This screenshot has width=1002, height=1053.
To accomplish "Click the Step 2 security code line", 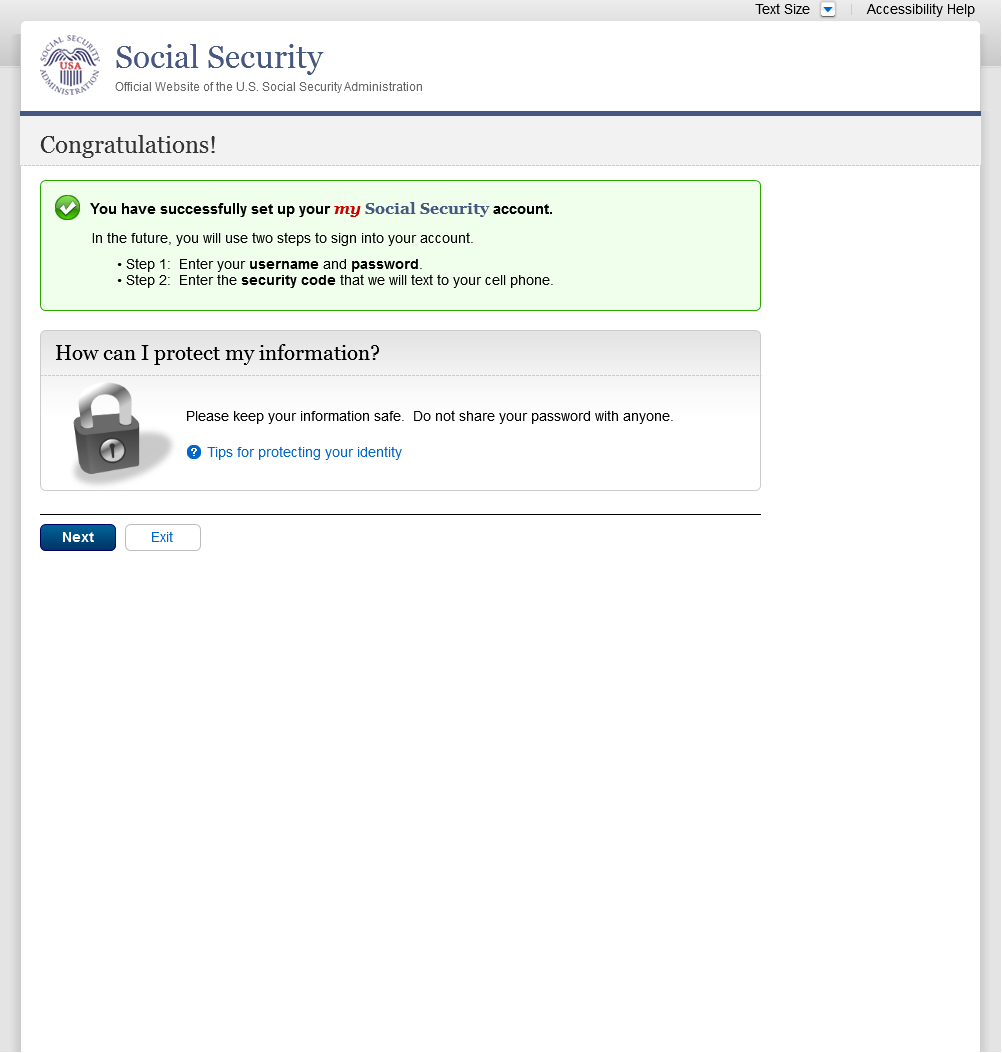I will 339,281.
